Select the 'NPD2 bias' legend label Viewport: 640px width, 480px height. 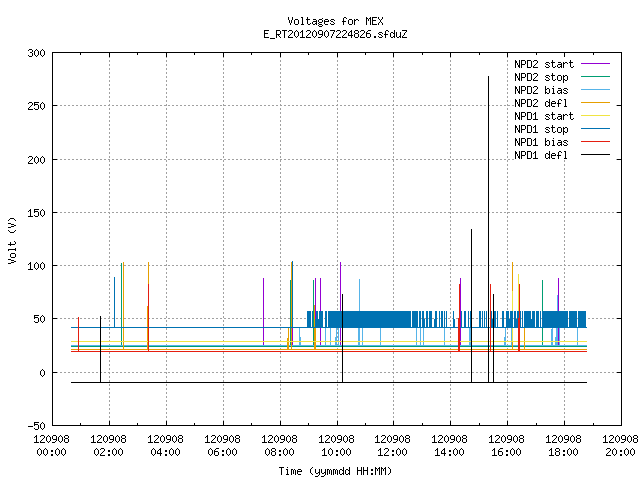(541, 90)
